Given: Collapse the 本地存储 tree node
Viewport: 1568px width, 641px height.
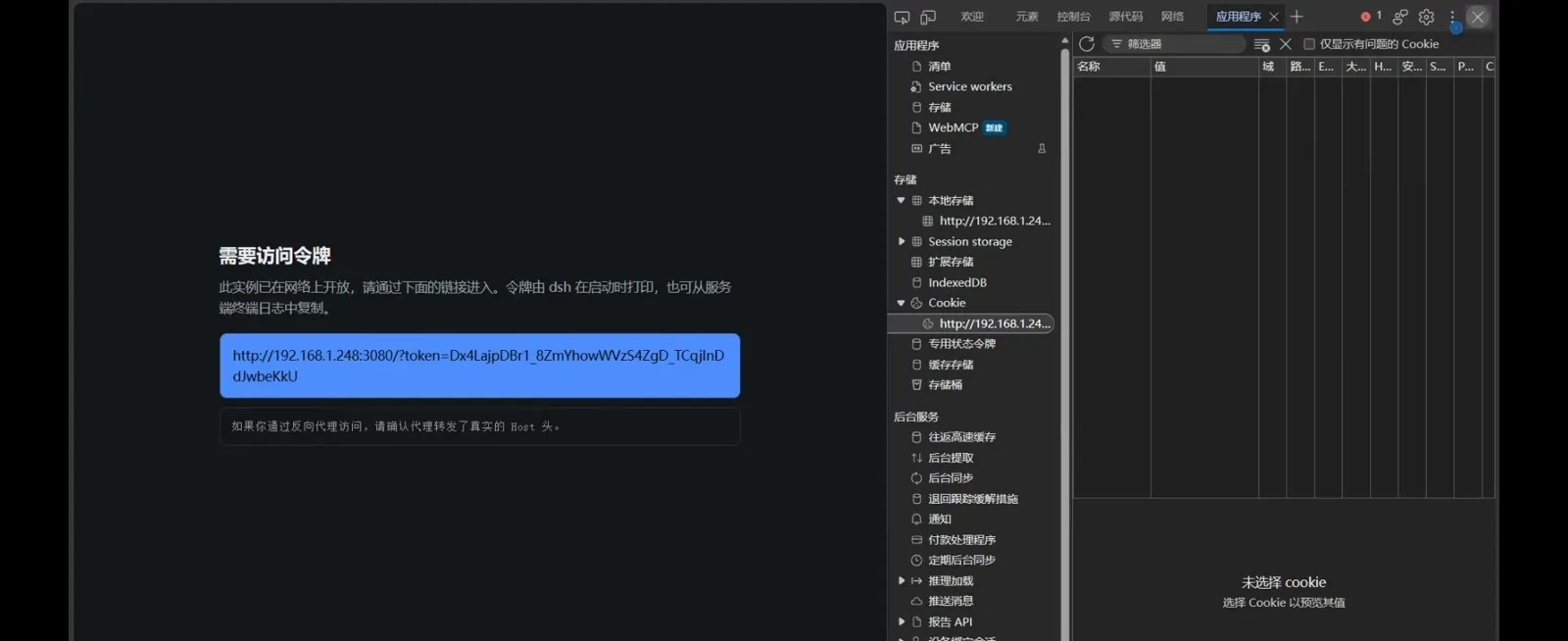Looking at the screenshot, I should click(x=902, y=201).
